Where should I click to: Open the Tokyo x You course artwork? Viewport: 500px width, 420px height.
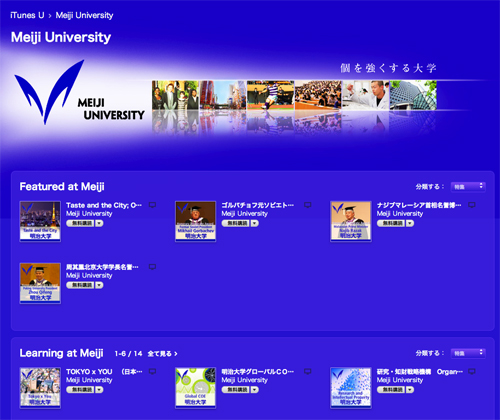tap(40, 388)
